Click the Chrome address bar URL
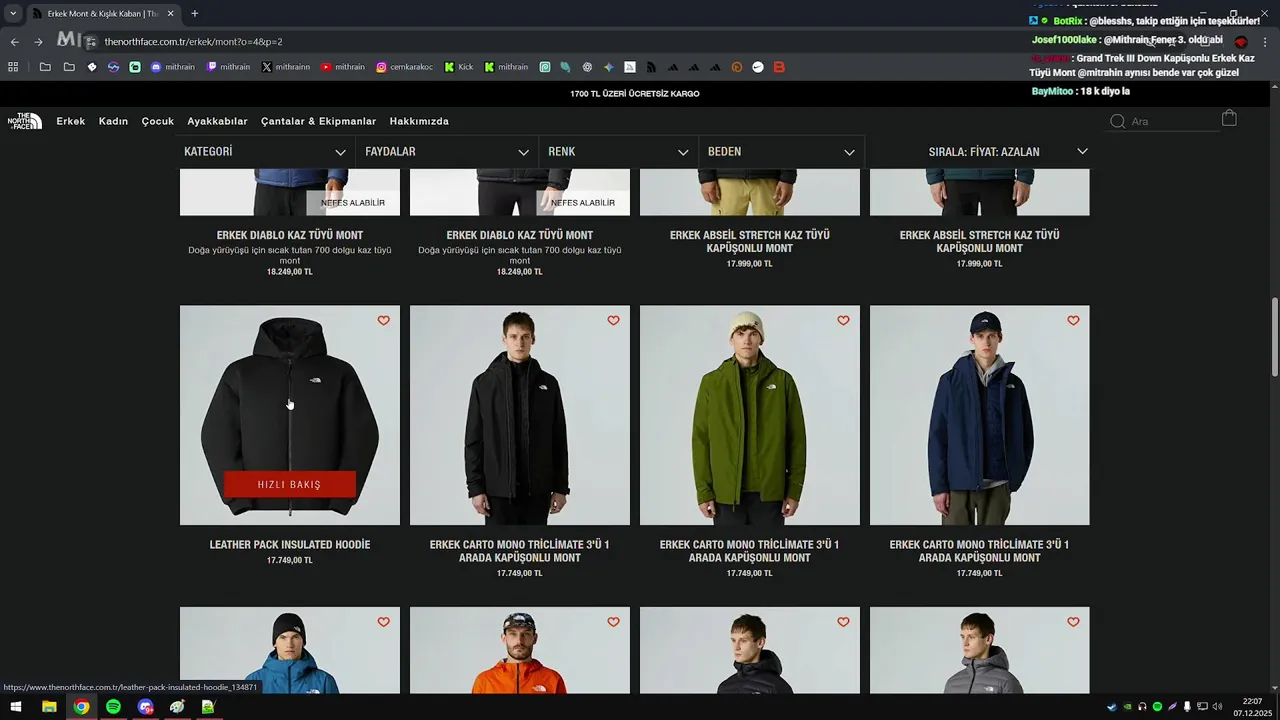 click(x=193, y=42)
